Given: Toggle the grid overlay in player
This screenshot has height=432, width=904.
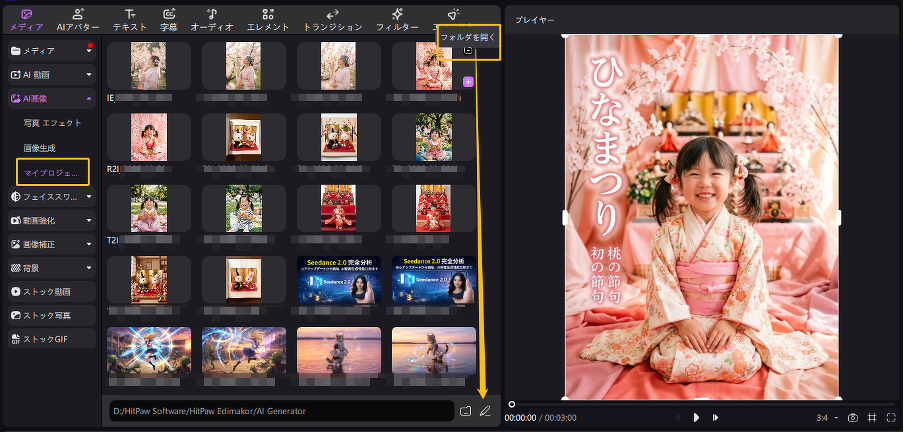Looking at the screenshot, I should pyautogui.click(x=872, y=417).
